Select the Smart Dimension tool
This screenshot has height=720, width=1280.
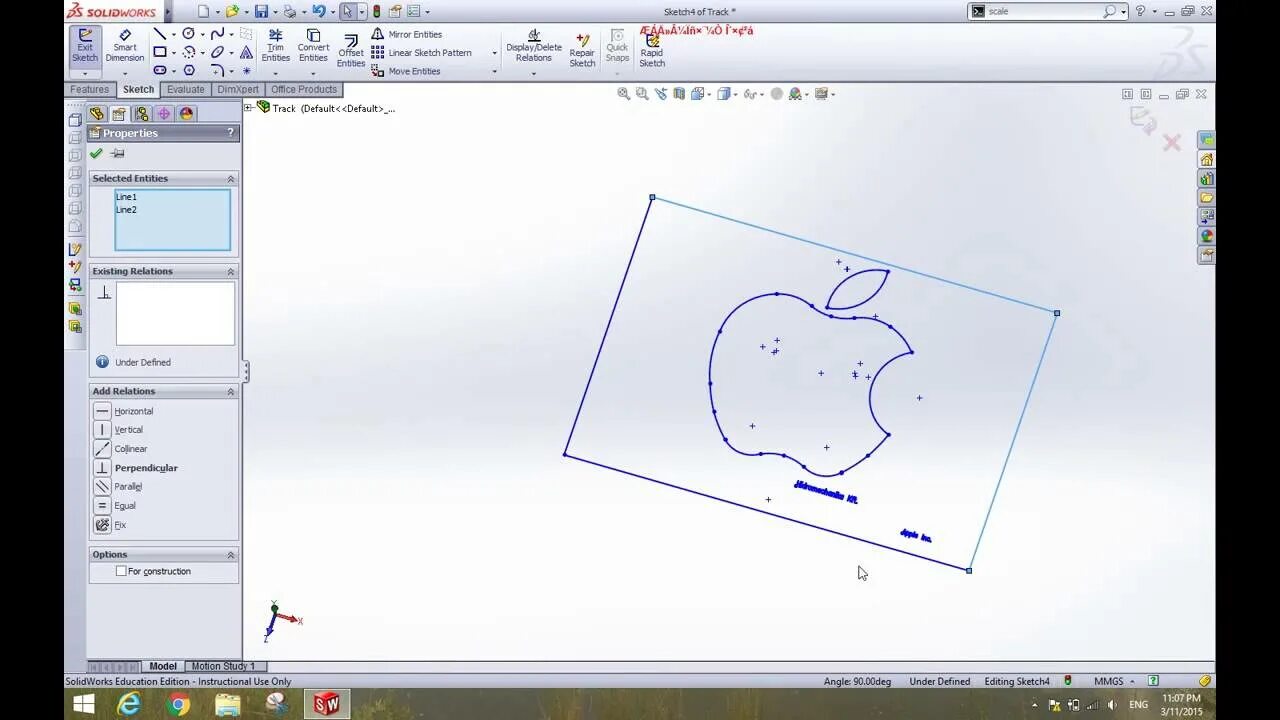124,47
